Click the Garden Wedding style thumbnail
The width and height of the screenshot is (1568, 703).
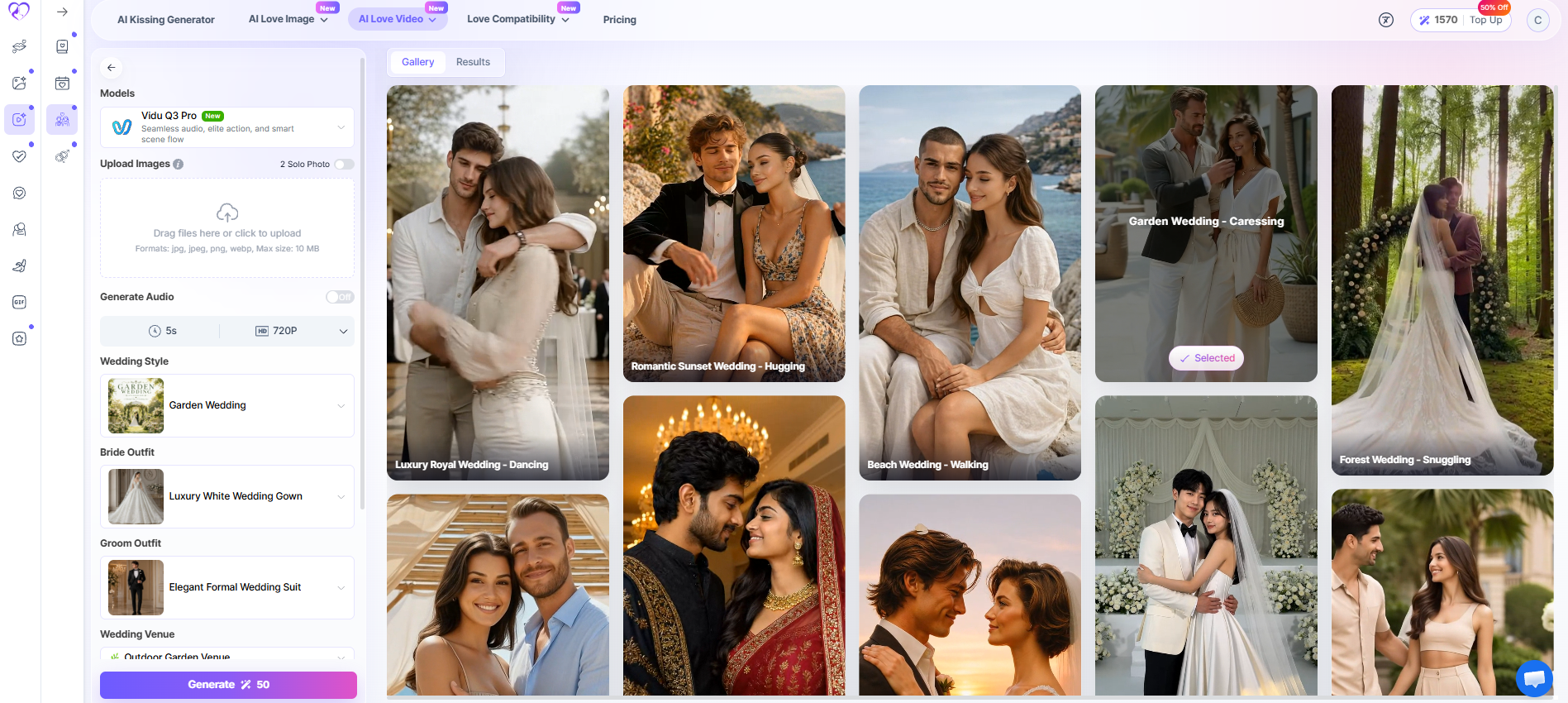pyautogui.click(x=136, y=405)
